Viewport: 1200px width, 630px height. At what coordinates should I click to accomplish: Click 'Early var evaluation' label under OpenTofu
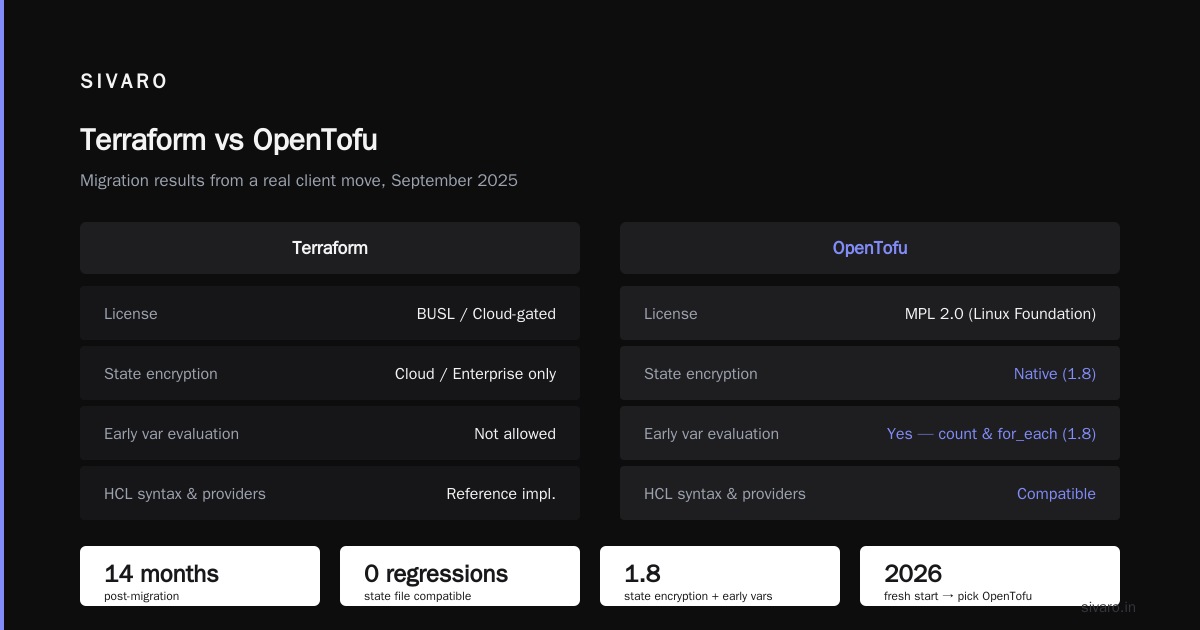711,434
